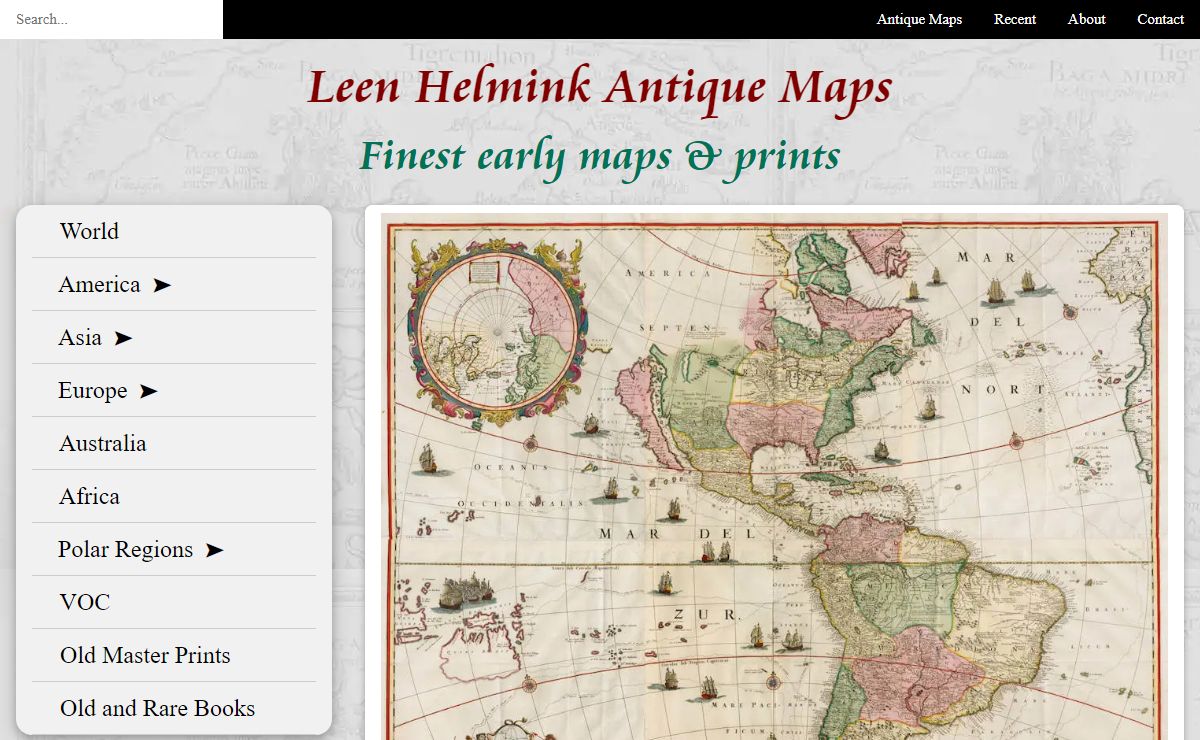
Task: Open the antique America map image
Action: (x=774, y=476)
